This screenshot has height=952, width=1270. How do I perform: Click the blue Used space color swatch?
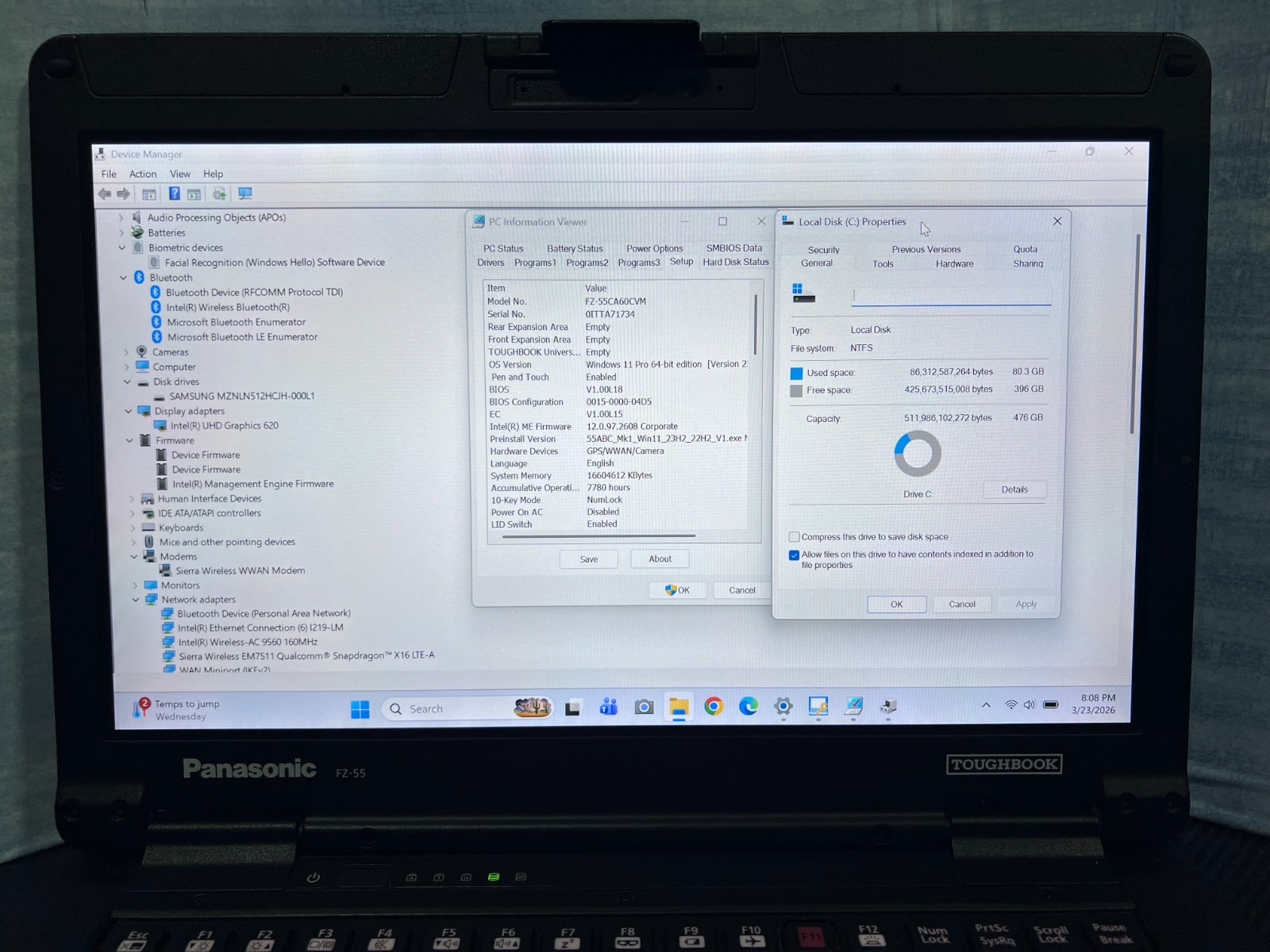pyautogui.click(x=796, y=373)
